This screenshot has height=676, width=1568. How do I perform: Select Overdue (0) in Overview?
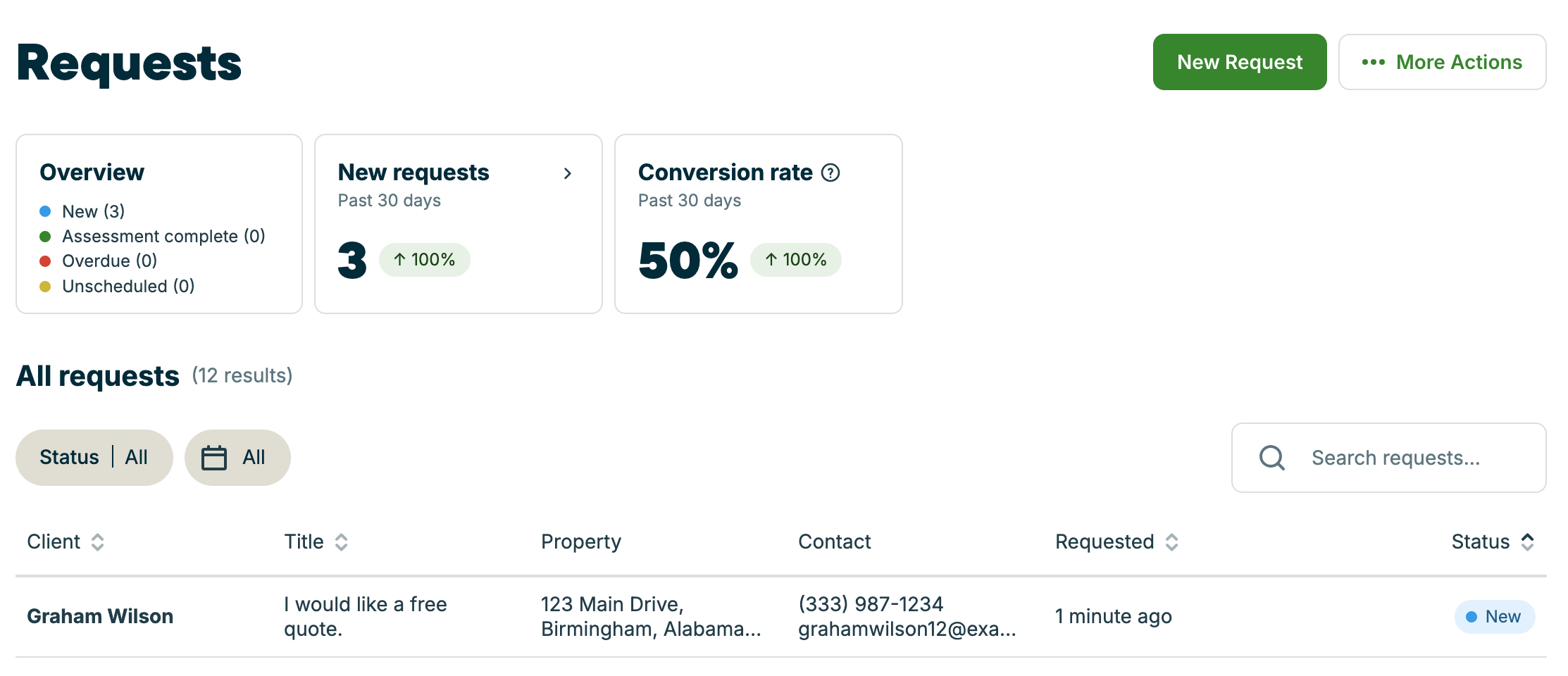99,261
